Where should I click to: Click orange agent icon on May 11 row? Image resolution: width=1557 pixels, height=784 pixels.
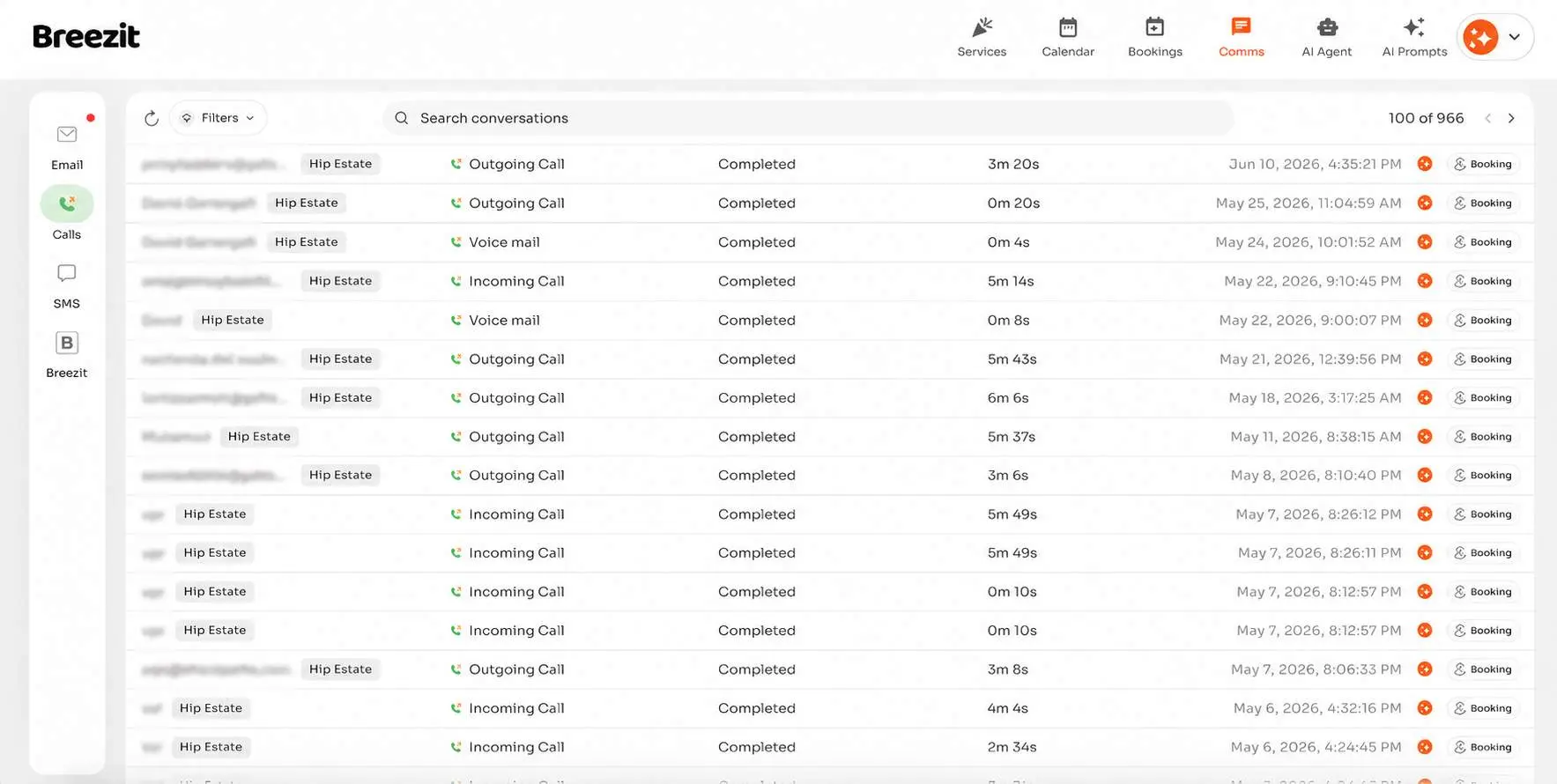coord(1425,436)
